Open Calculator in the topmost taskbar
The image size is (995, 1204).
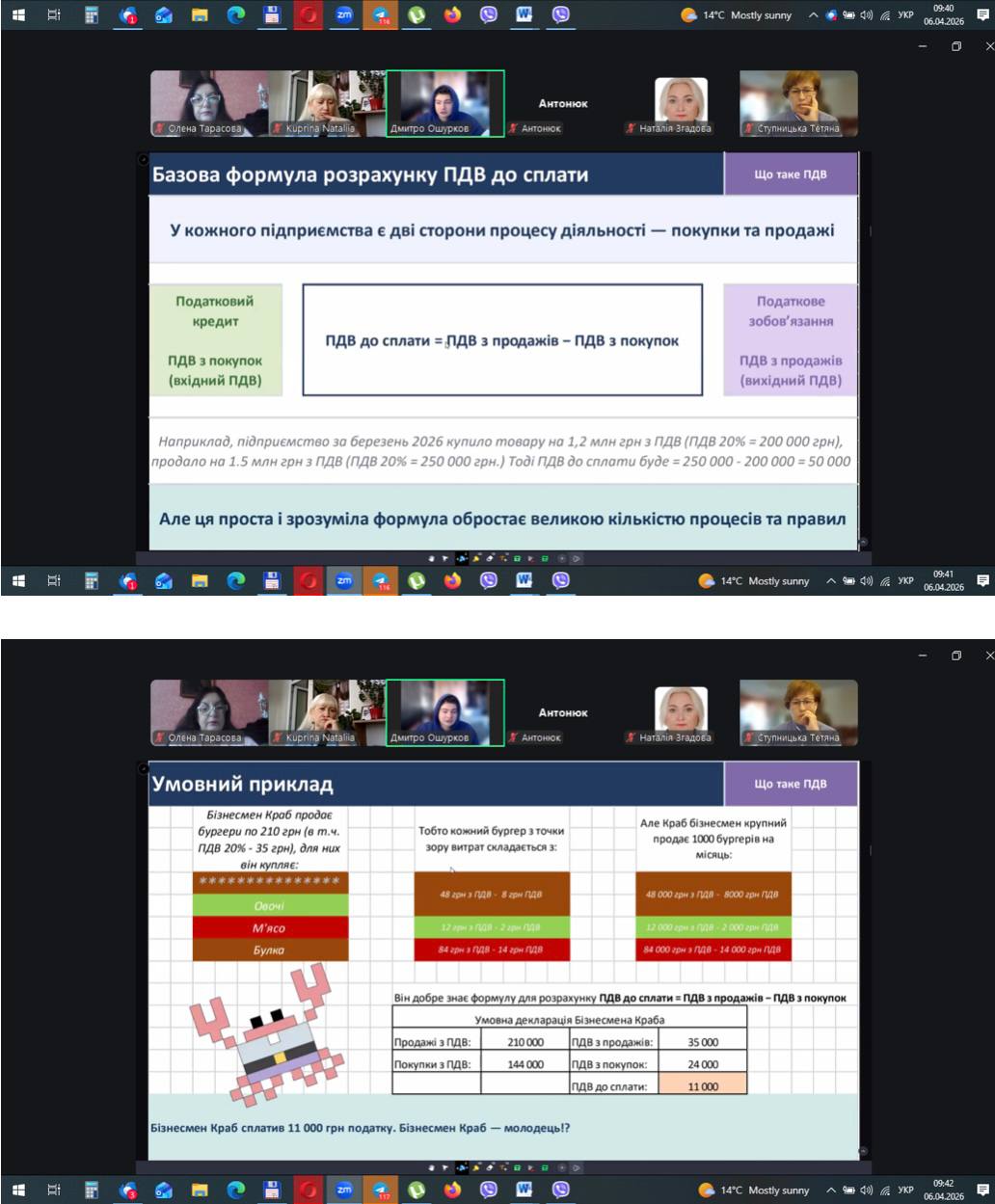tap(92, 15)
